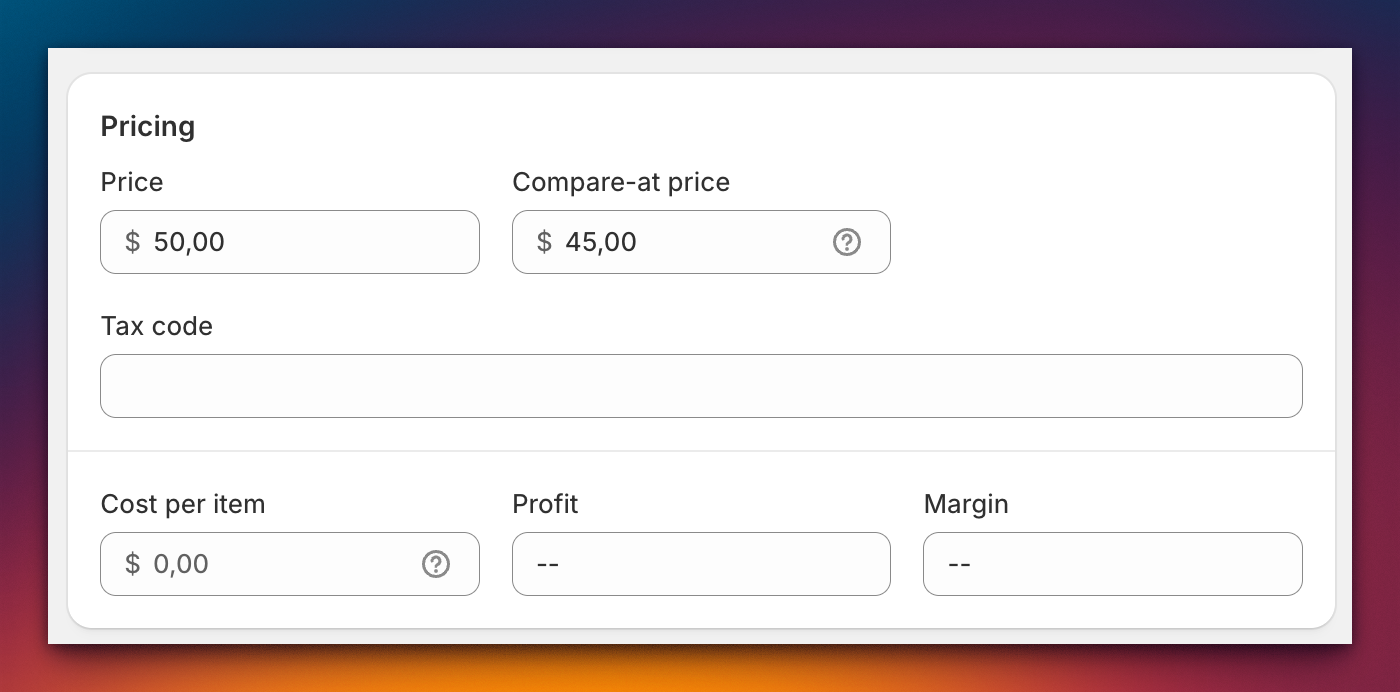
Task: Click the Price label text
Action: [x=131, y=182]
